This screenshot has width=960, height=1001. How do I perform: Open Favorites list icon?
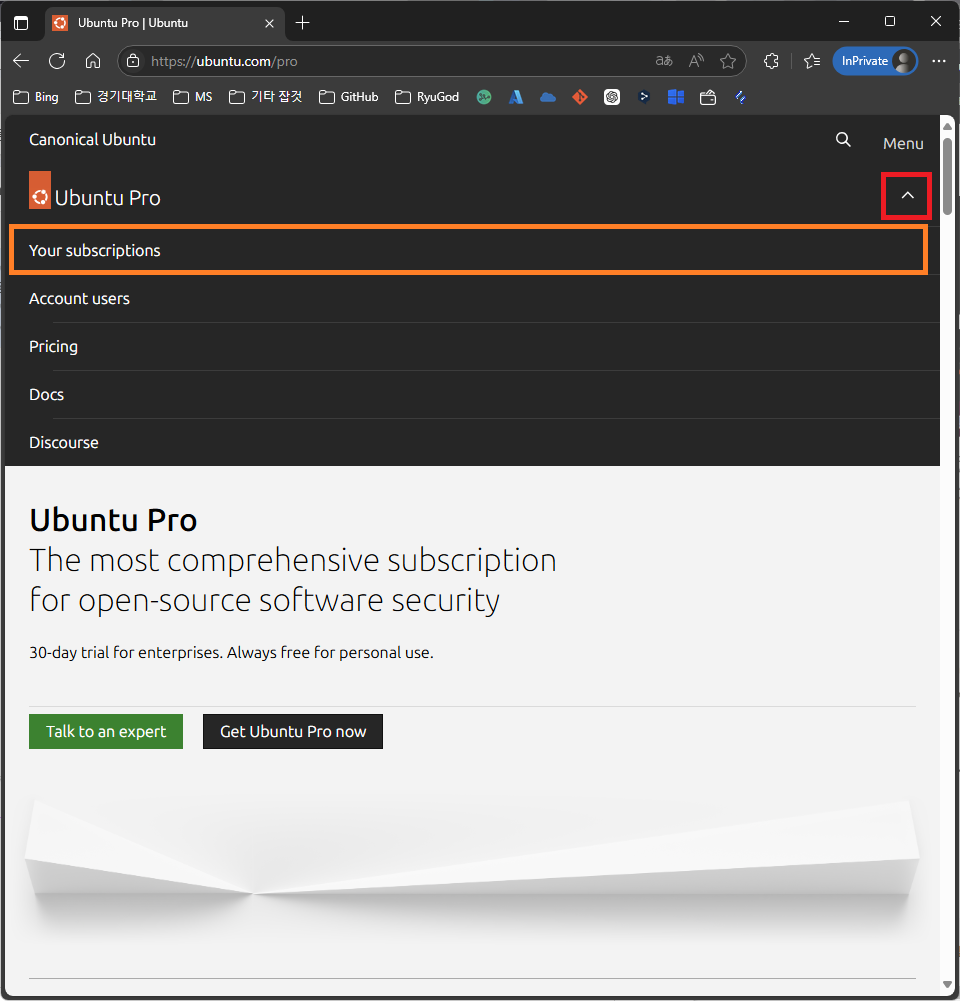812,61
